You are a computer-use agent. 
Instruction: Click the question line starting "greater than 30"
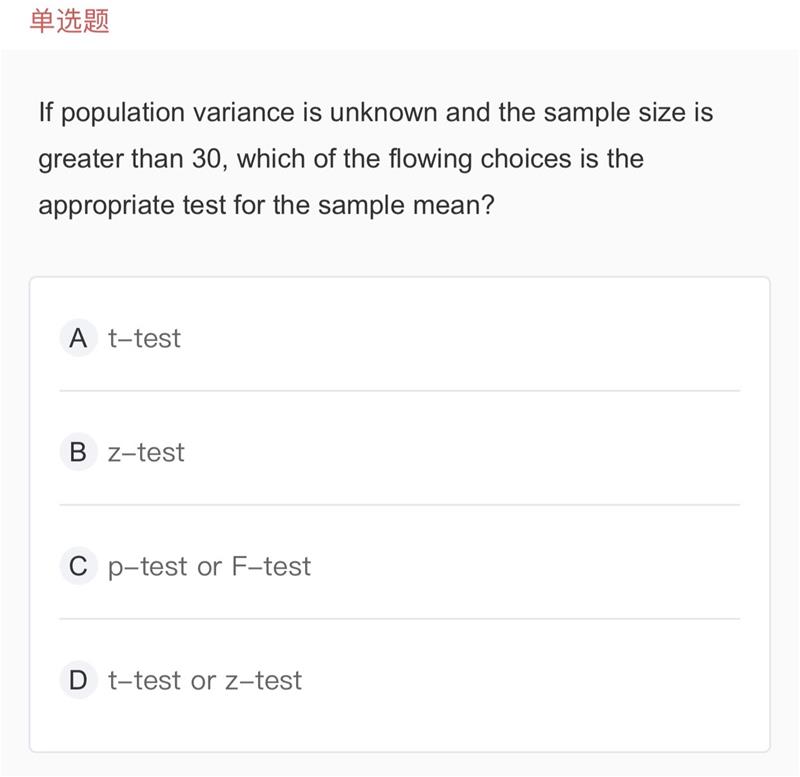point(341,159)
